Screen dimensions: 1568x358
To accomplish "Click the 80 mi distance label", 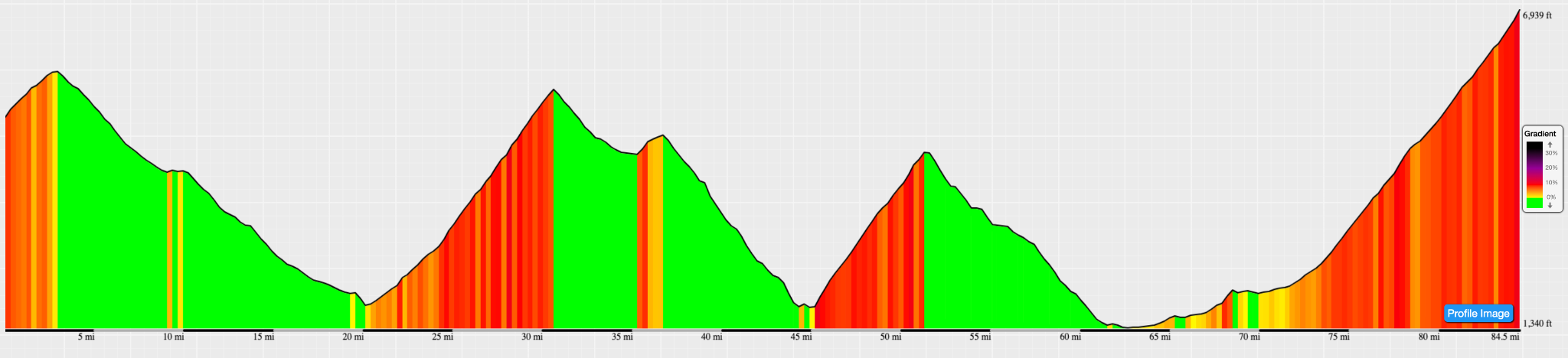I will (x=1429, y=337).
